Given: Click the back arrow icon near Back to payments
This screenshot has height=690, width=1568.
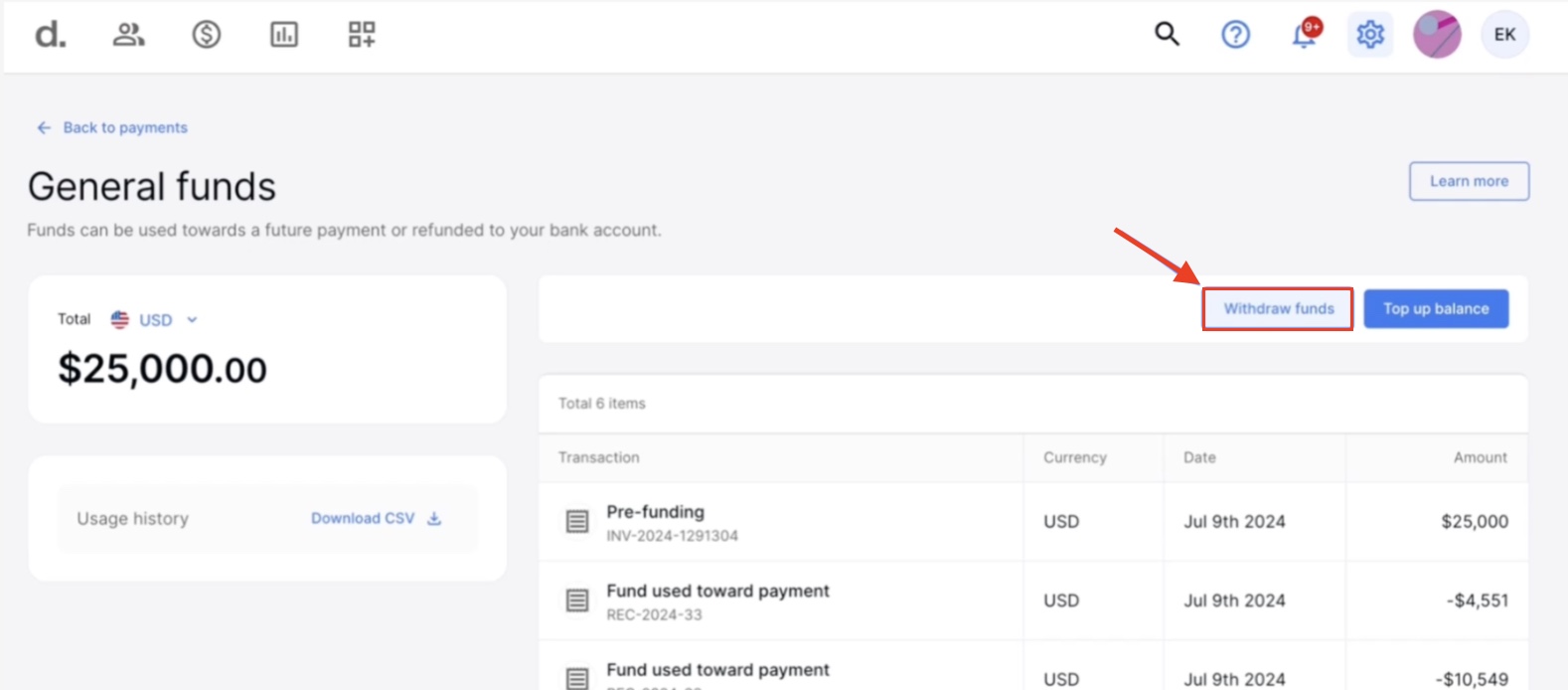Looking at the screenshot, I should [43, 127].
